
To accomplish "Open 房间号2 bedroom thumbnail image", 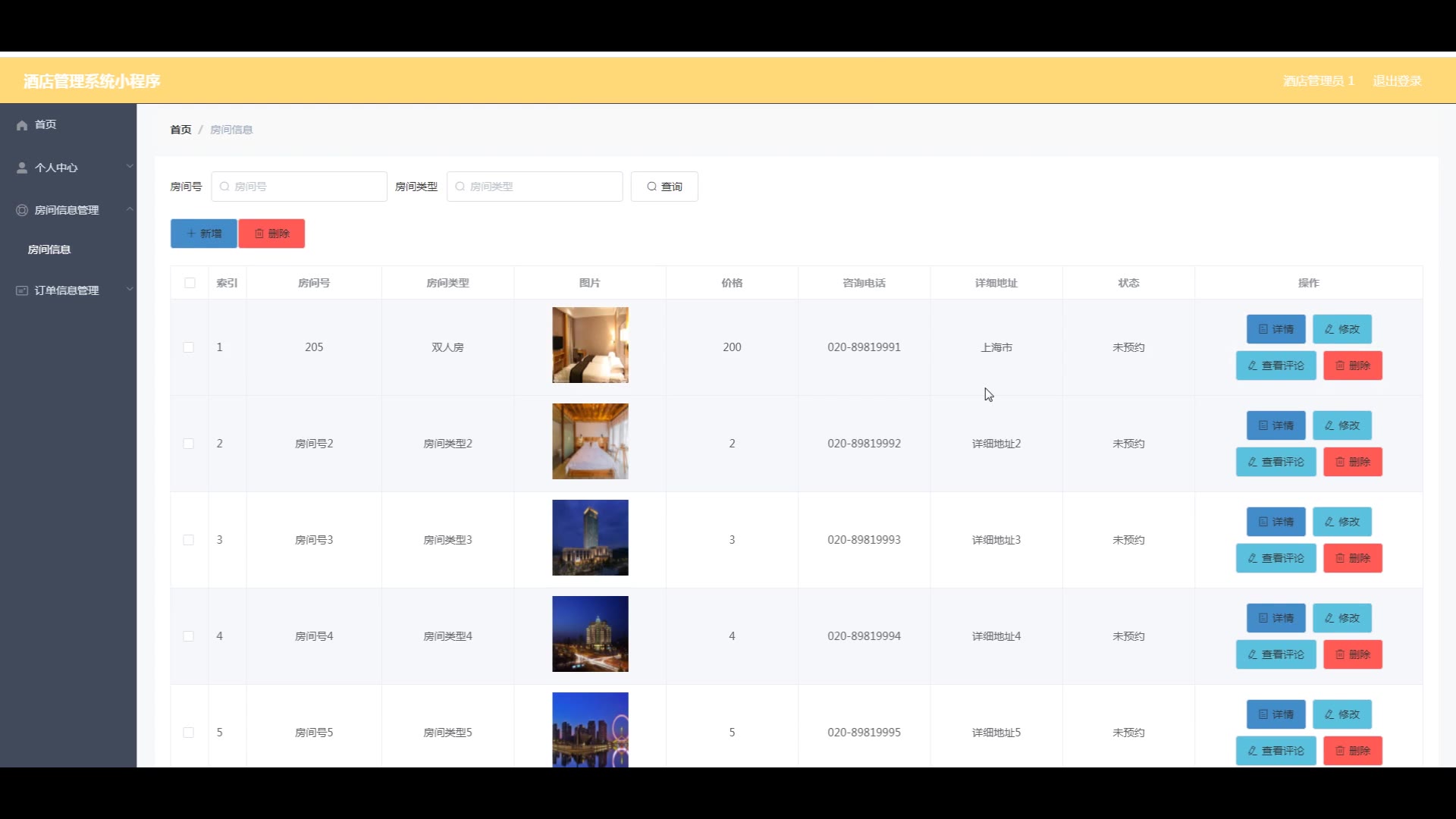I will [590, 441].
